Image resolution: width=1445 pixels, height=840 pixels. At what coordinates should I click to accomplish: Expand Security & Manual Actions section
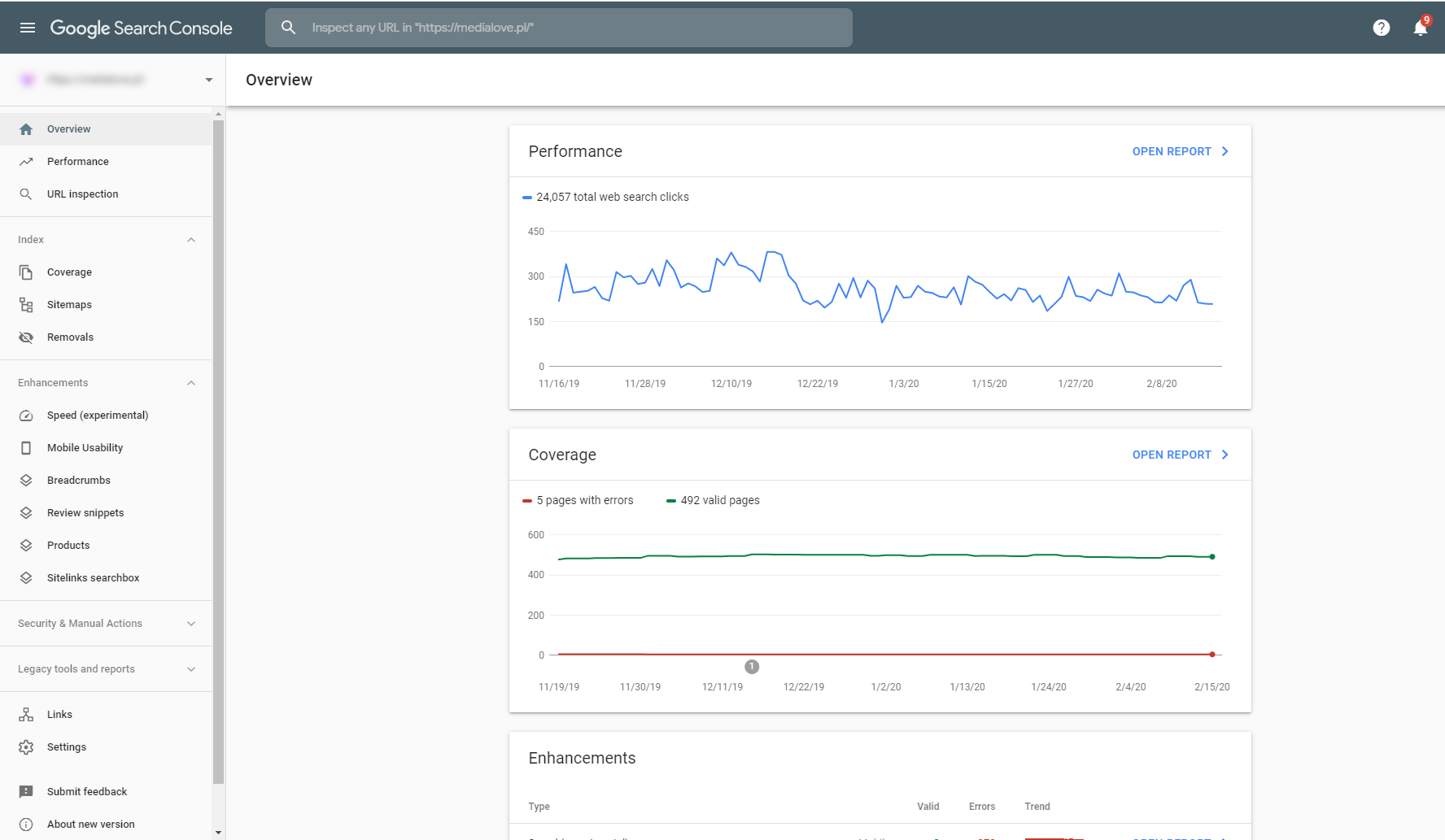click(x=191, y=624)
